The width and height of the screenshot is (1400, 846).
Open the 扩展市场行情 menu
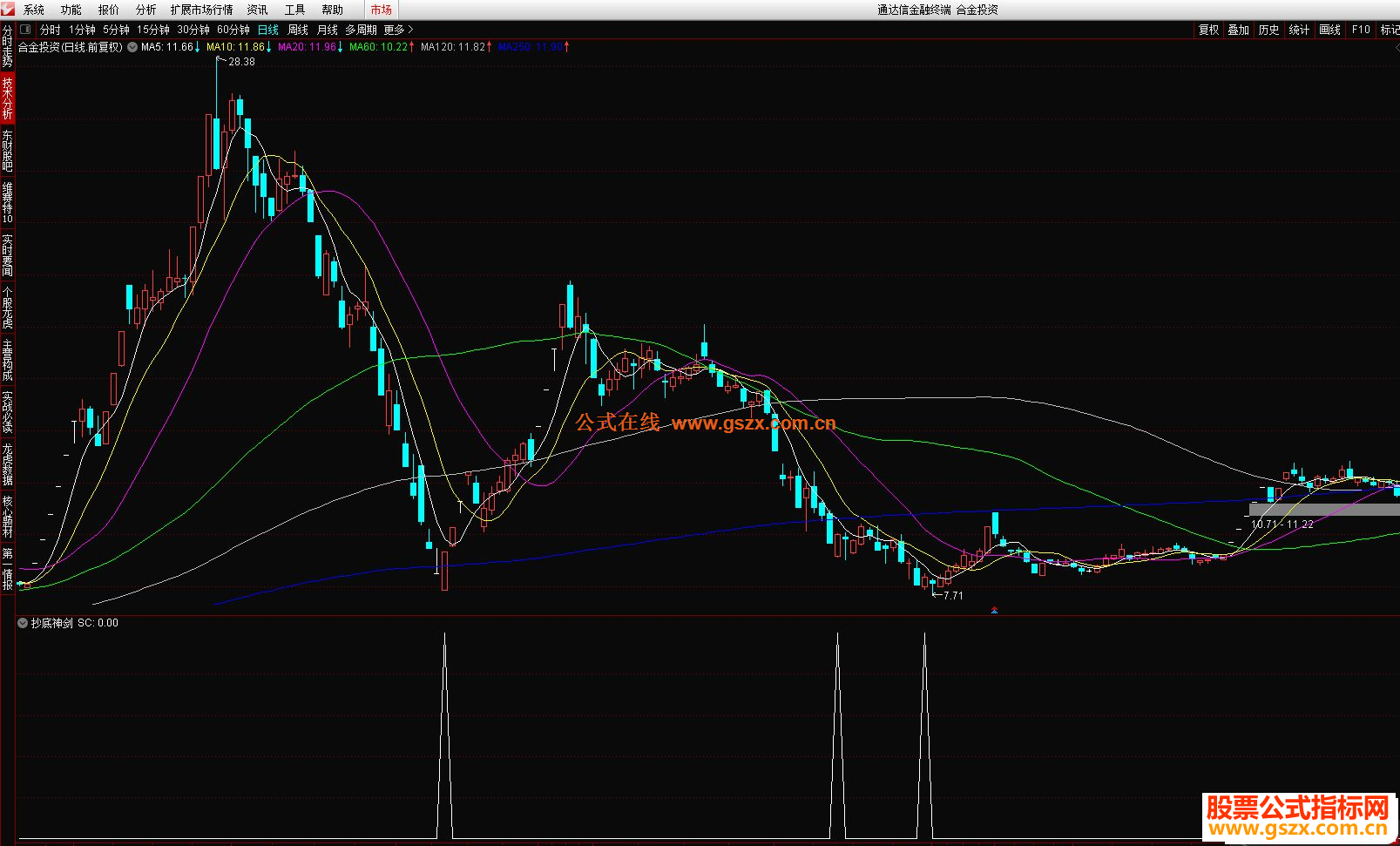pos(202,10)
